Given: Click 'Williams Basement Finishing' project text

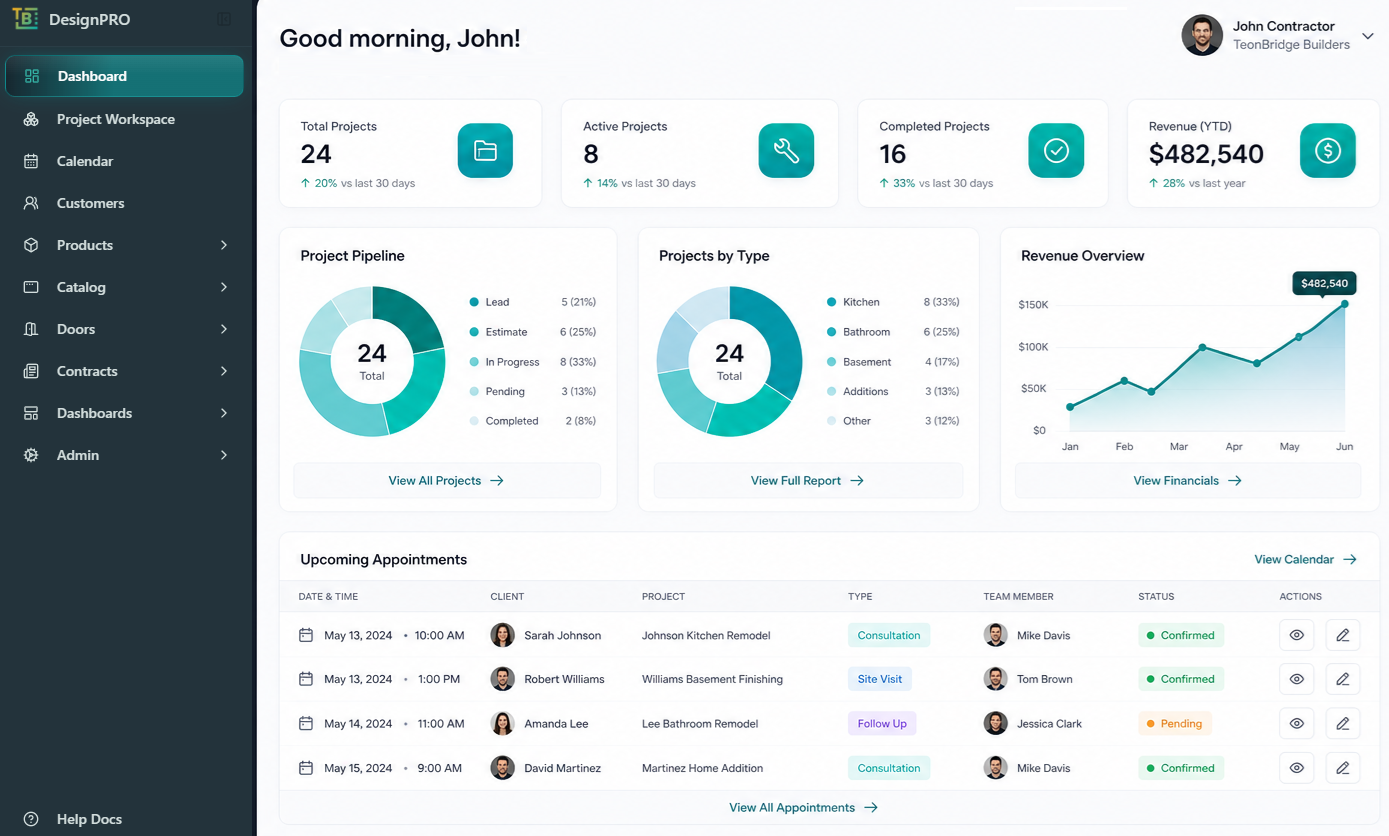Looking at the screenshot, I should tap(712, 679).
